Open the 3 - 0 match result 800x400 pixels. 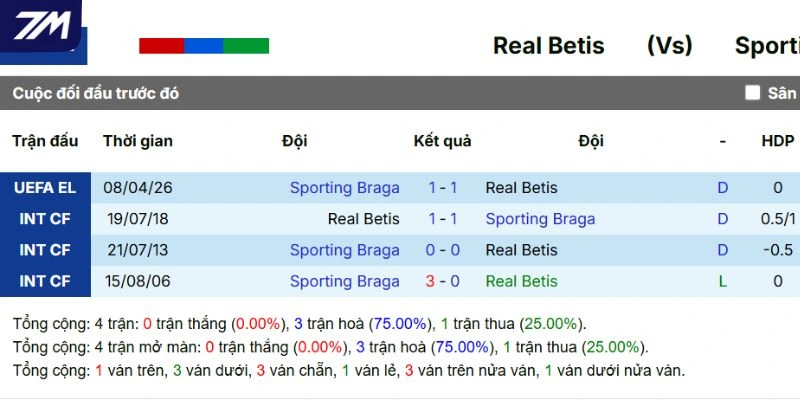click(443, 282)
